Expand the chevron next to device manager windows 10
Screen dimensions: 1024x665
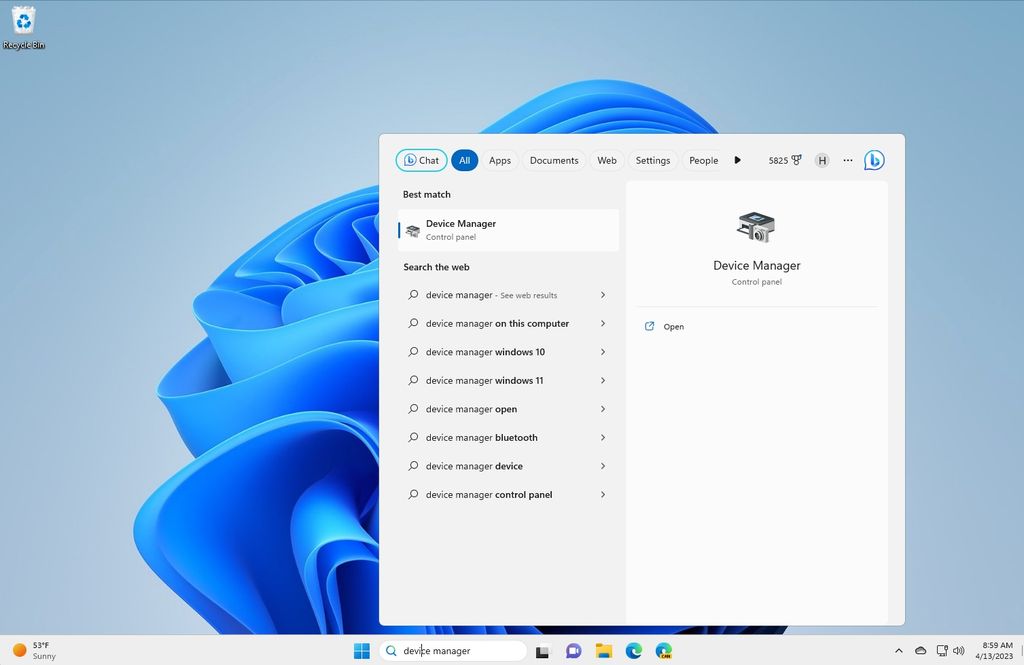[x=602, y=352]
